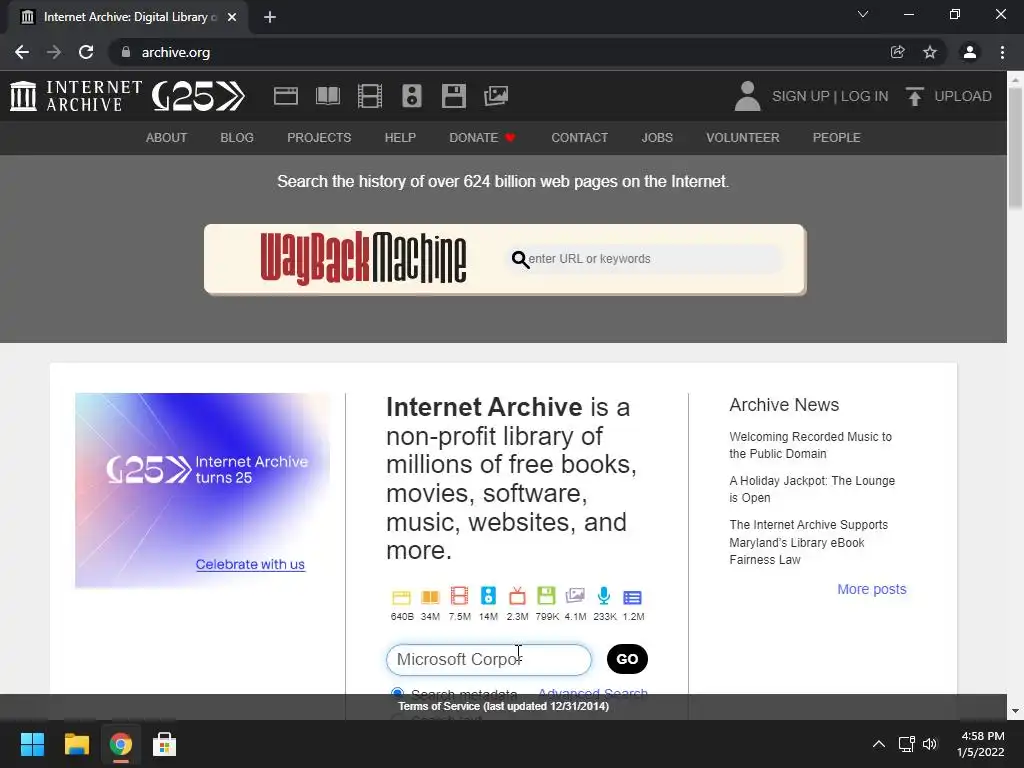Screen dimensions: 1024x768
Task: Follow the Celebrate with us link
Action: (x=250, y=564)
